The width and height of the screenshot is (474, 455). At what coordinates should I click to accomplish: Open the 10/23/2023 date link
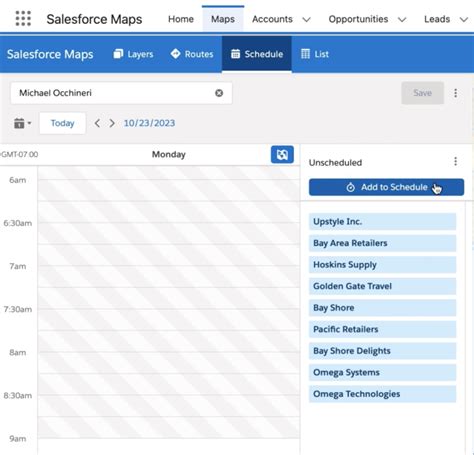click(149, 123)
